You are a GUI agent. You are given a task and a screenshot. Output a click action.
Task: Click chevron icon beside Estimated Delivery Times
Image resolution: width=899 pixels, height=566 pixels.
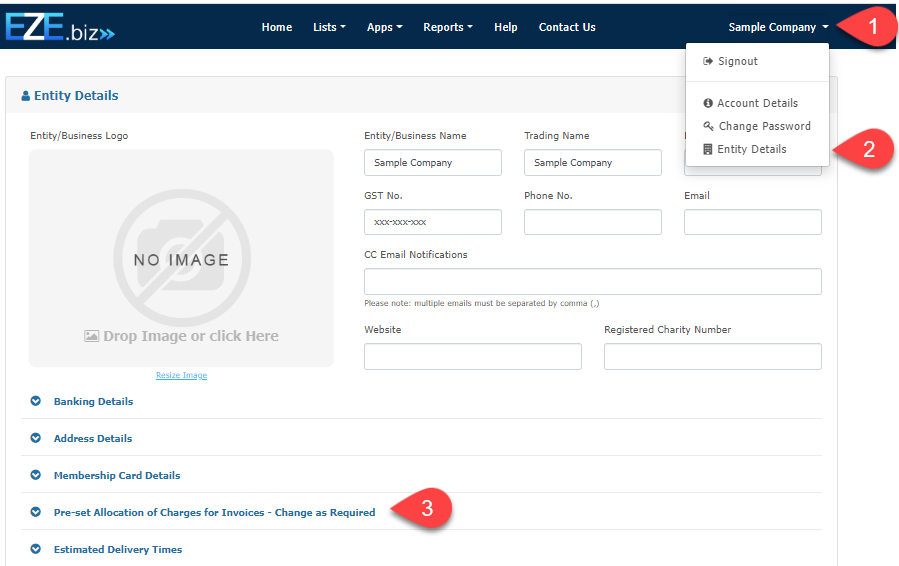pos(36,549)
